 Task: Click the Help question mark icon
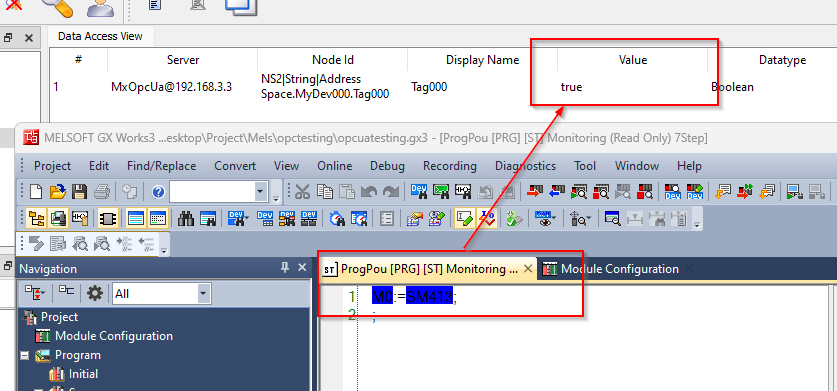coord(159,191)
